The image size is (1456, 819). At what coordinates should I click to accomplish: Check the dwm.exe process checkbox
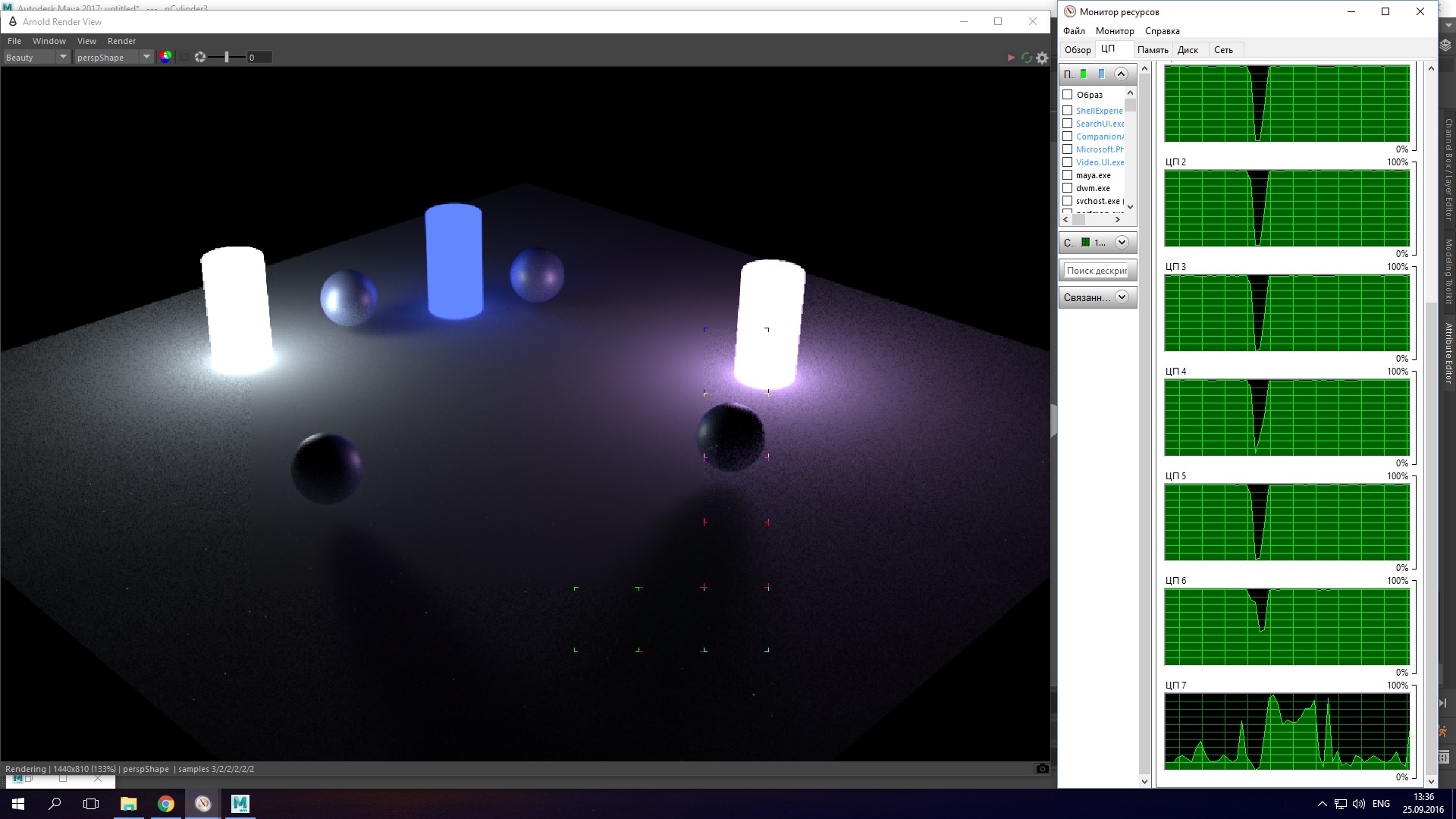coord(1067,188)
